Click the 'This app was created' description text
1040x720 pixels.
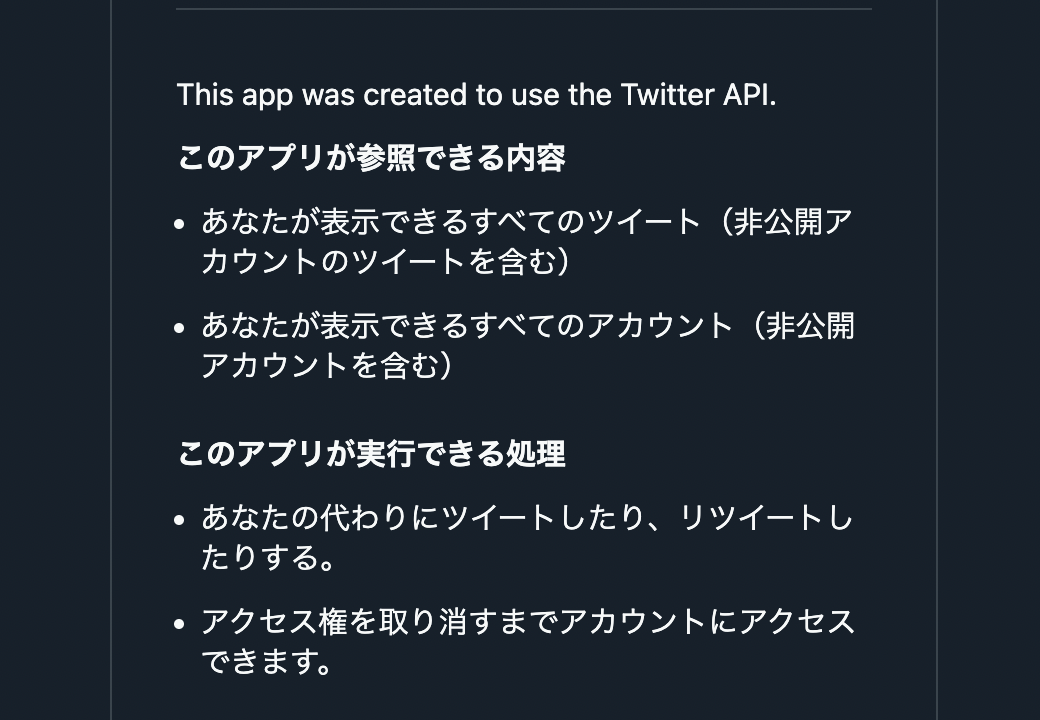(476, 95)
